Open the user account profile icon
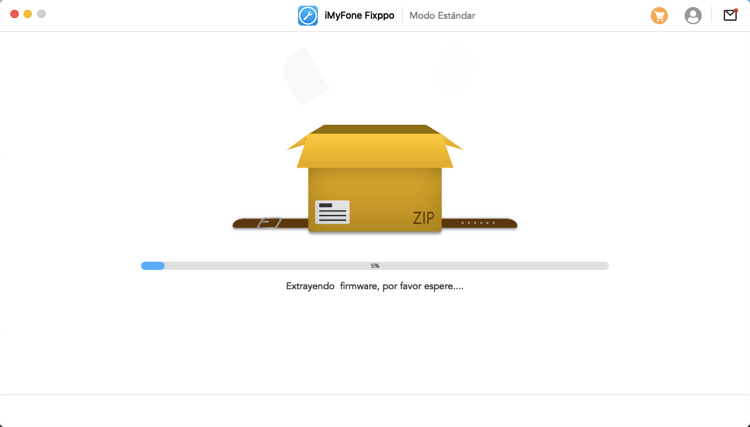 [692, 16]
